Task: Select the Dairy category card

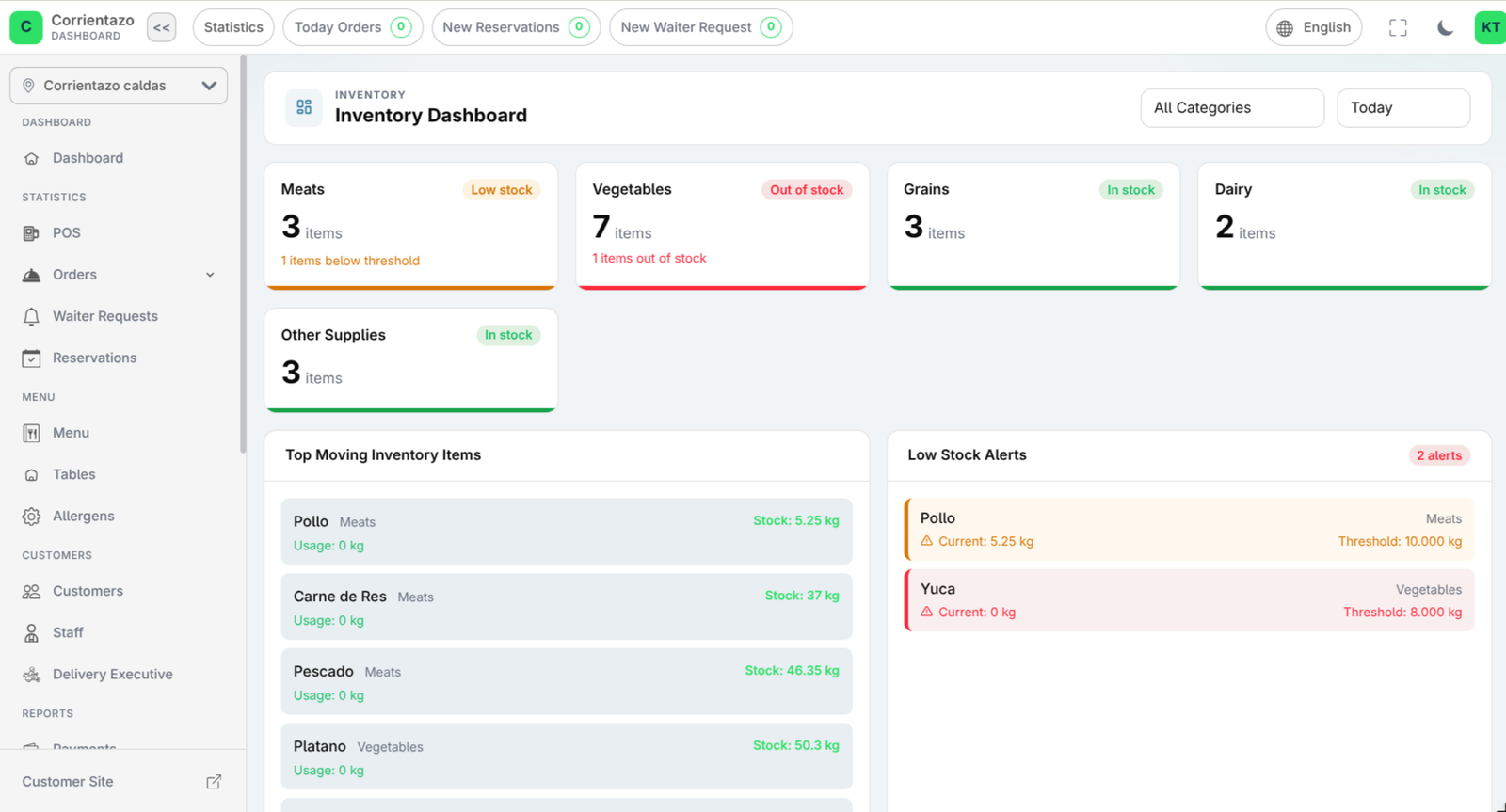Action: point(1344,227)
